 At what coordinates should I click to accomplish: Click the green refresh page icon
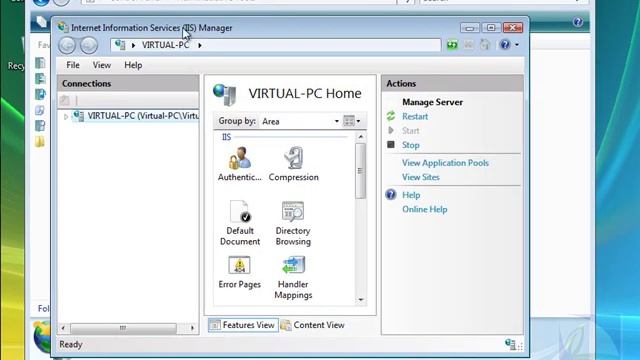click(x=452, y=44)
